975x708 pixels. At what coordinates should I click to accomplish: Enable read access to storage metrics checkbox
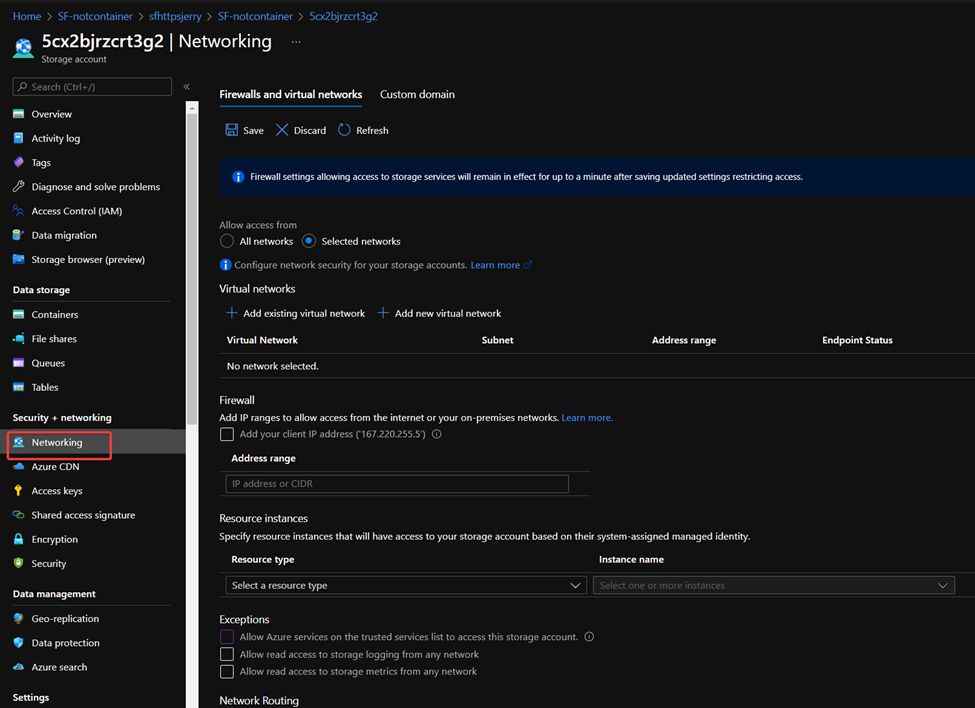227,671
